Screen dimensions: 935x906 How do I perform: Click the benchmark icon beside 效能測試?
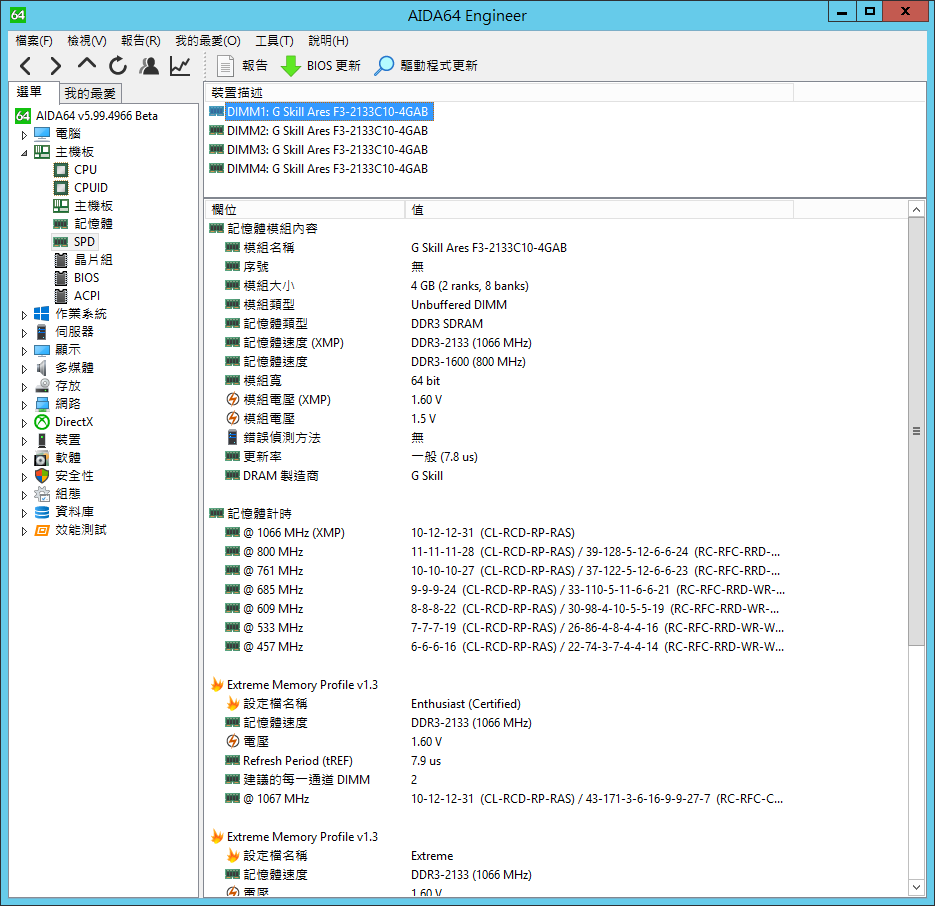pos(42,530)
